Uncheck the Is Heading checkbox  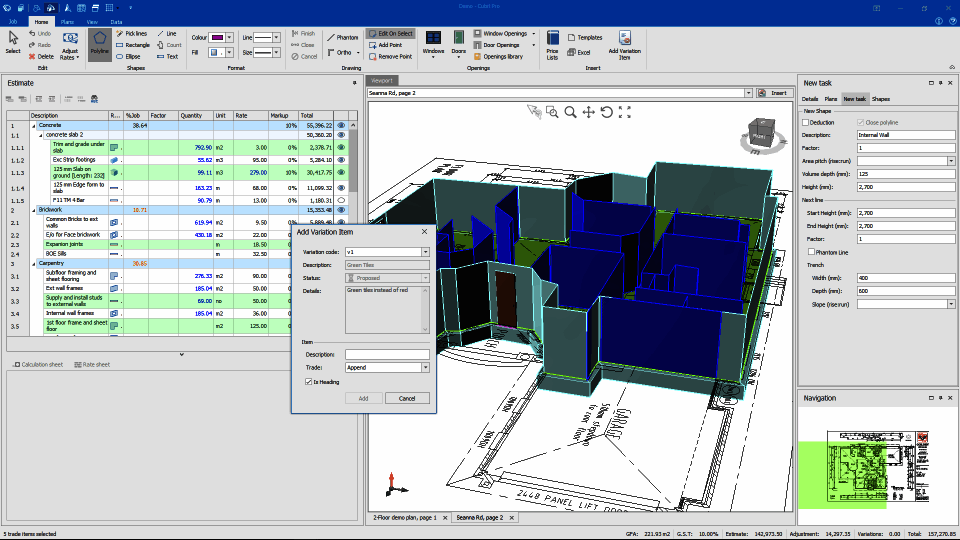(x=308, y=381)
